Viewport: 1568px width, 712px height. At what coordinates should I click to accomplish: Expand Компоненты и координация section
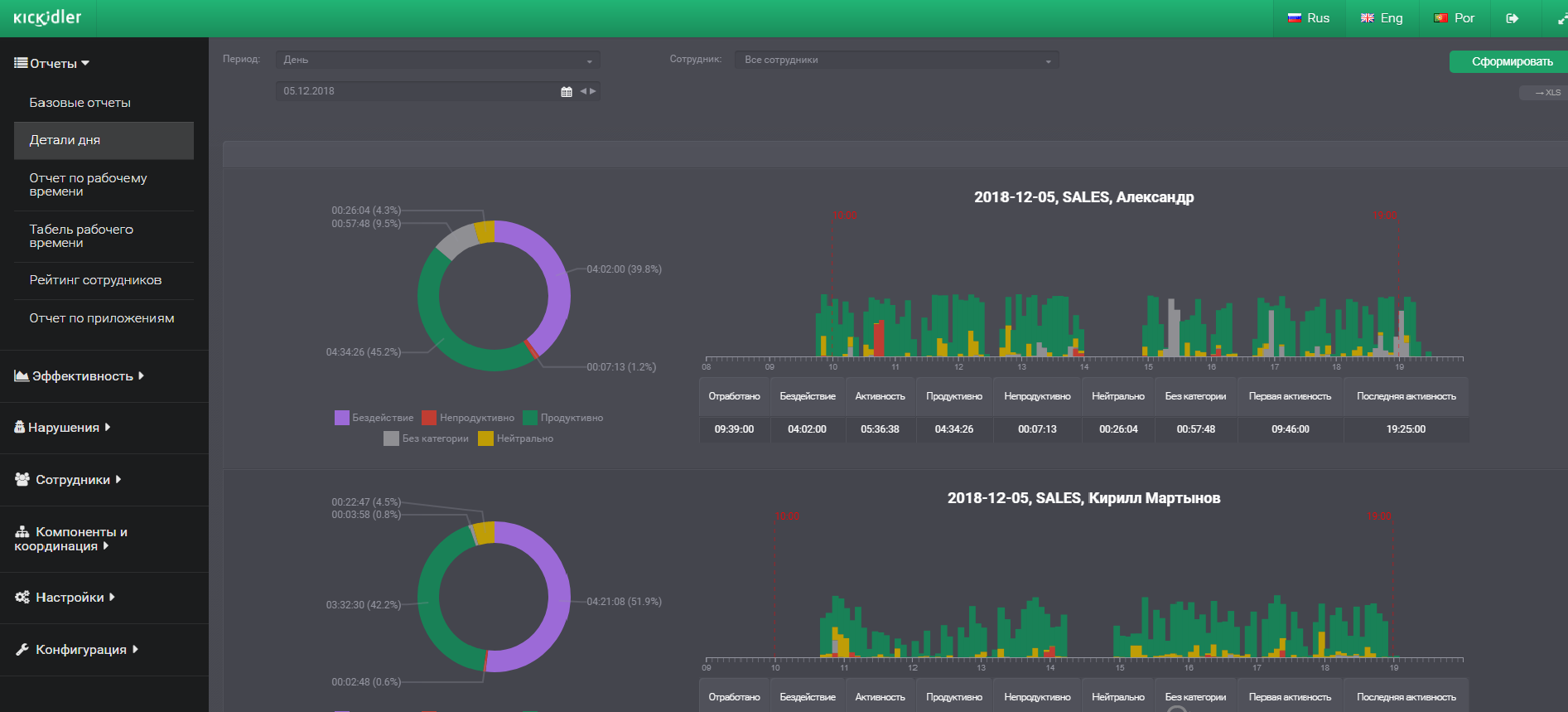[x=106, y=545]
